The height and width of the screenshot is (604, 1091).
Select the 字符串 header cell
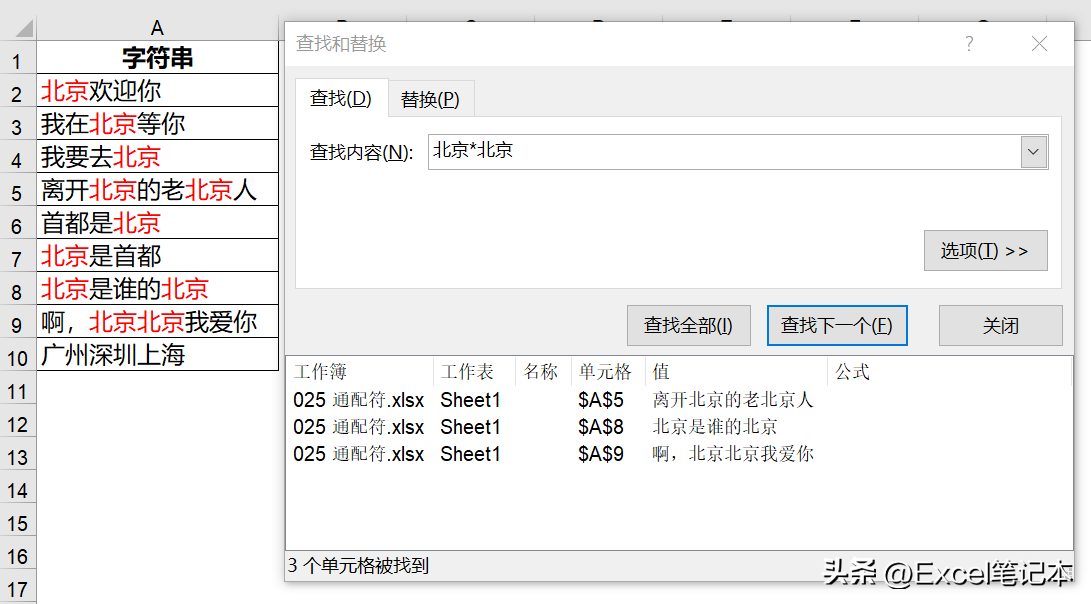tap(157, 57)
